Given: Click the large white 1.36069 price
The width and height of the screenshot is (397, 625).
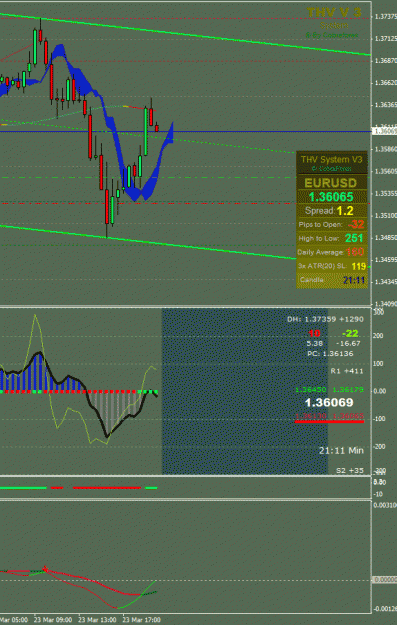Looking at the screenshot, I should pyautogui.click(x=329, y=403).
